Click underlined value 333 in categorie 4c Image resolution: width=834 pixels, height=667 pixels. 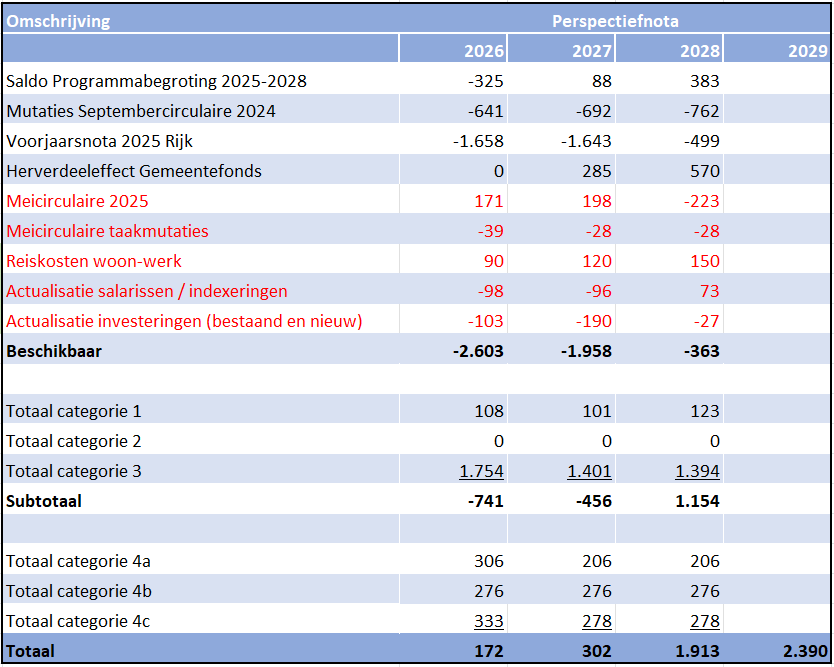488,621
